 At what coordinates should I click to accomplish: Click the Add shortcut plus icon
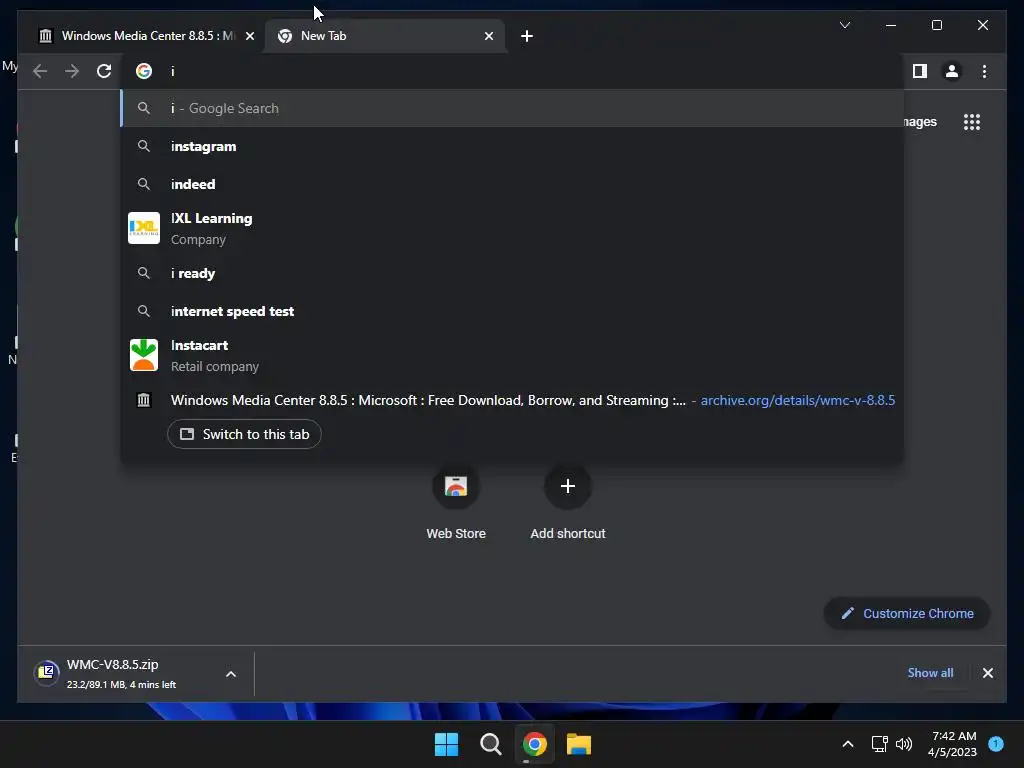[x=568, y=486]
